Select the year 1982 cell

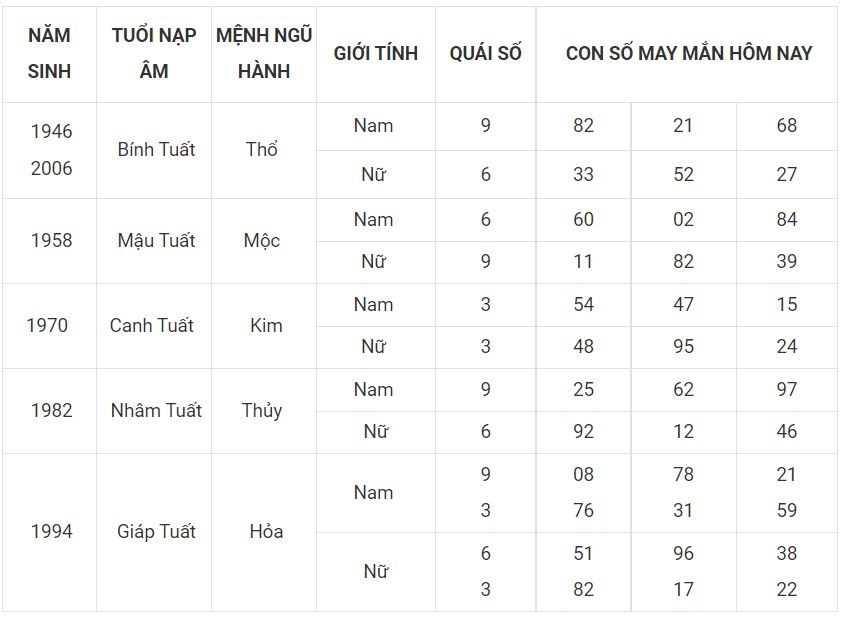coord(52,411)
